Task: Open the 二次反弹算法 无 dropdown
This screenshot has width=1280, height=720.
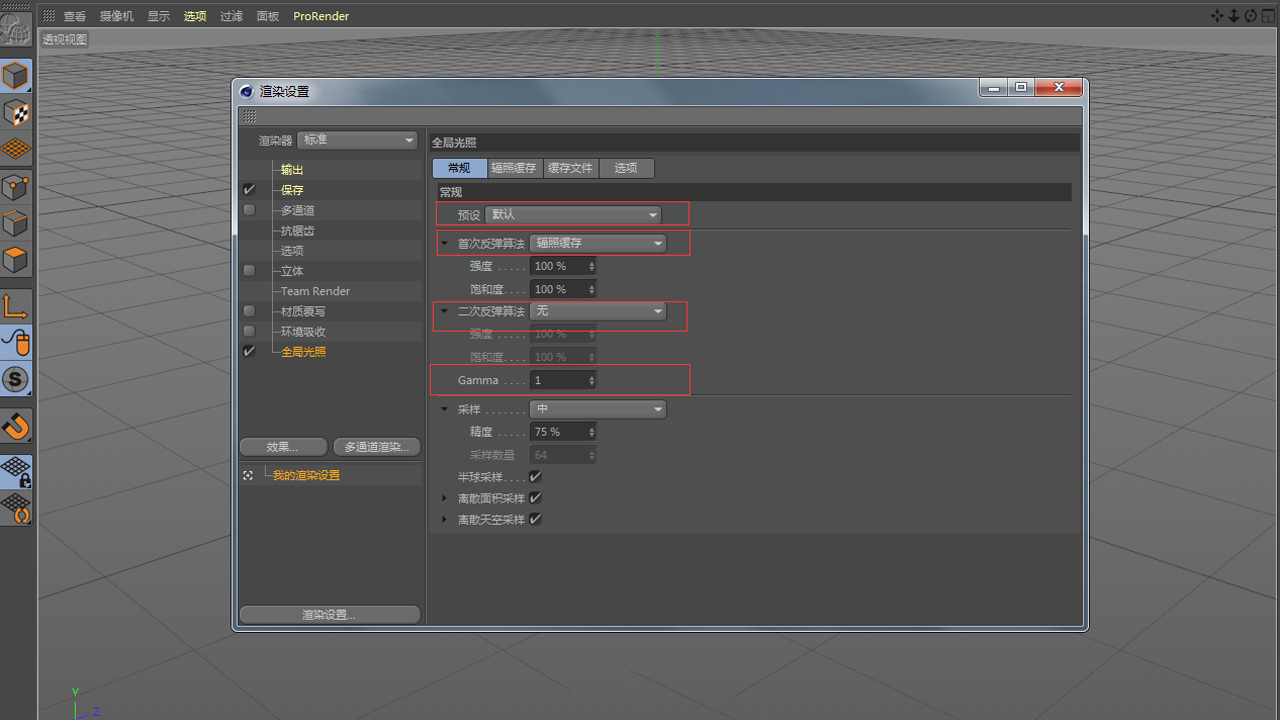Action: pyautogui.click(x=598, y=311)
